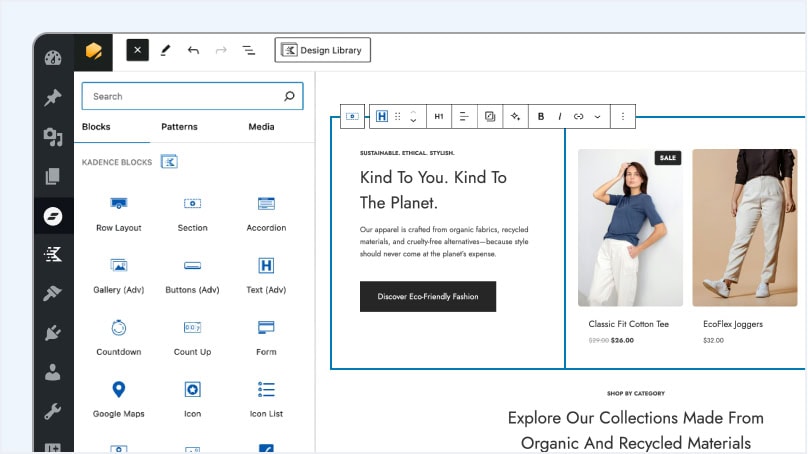This screenshot has height=454, width=808.
Task: Switch to the Media tab
Action: tap(261, 127)
